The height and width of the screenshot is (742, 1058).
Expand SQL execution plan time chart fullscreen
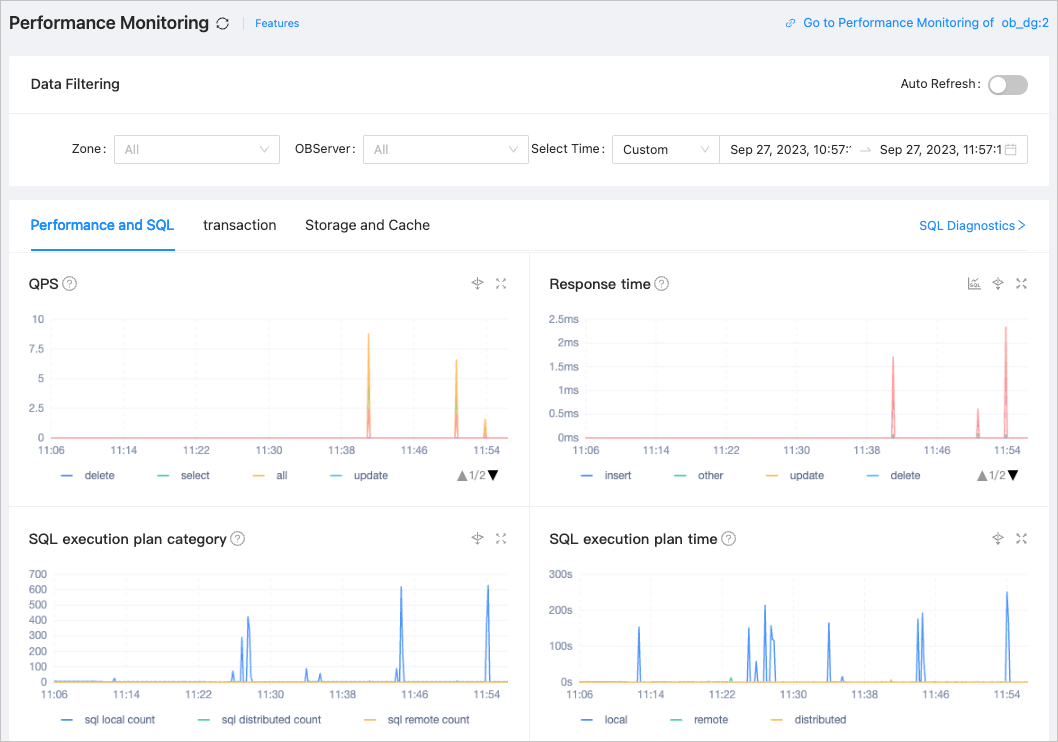point(1021,539)
